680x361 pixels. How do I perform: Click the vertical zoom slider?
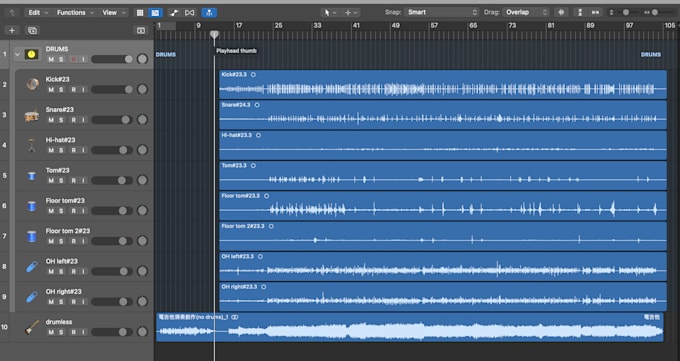(x=626, y=13)
